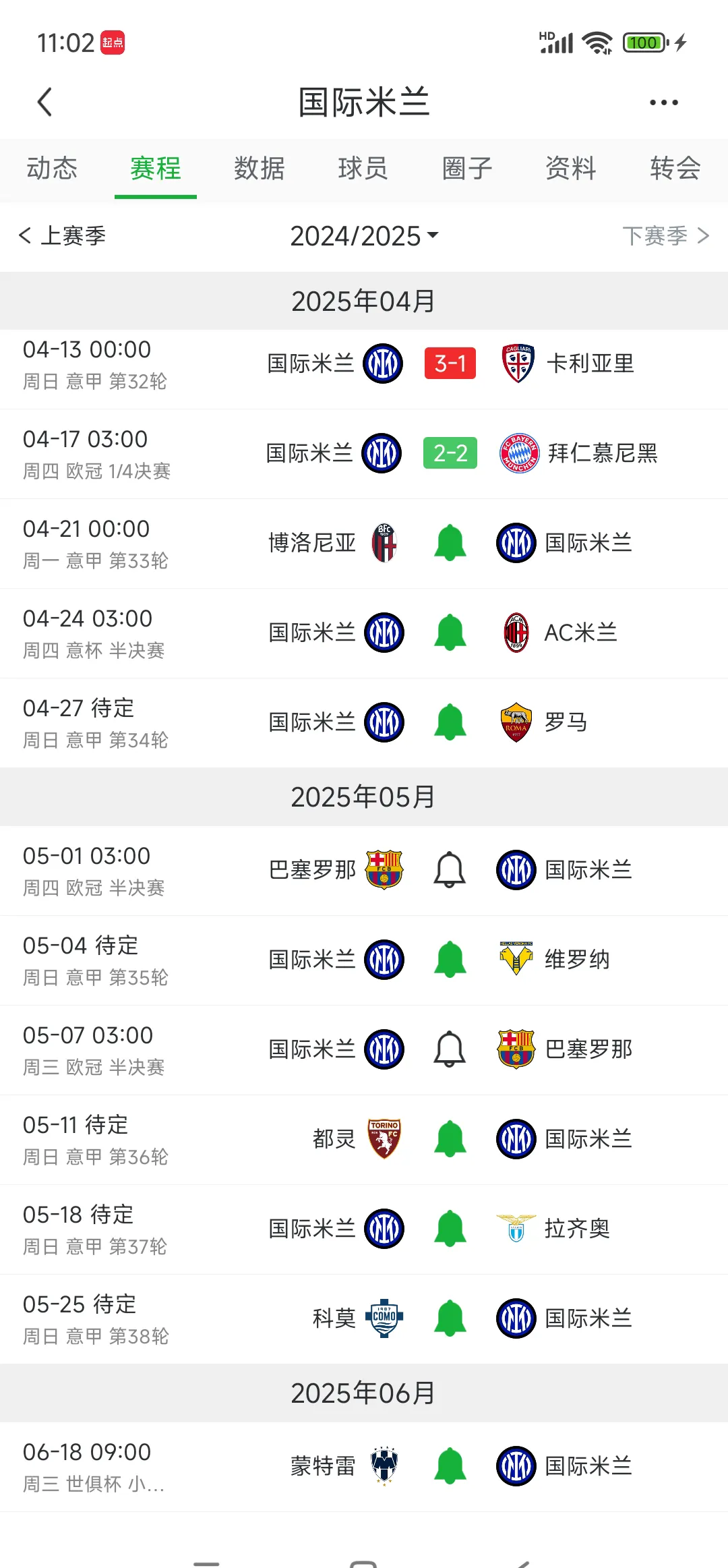
Task: Tap the Como club badge
Action: [x=384, y=1318]
